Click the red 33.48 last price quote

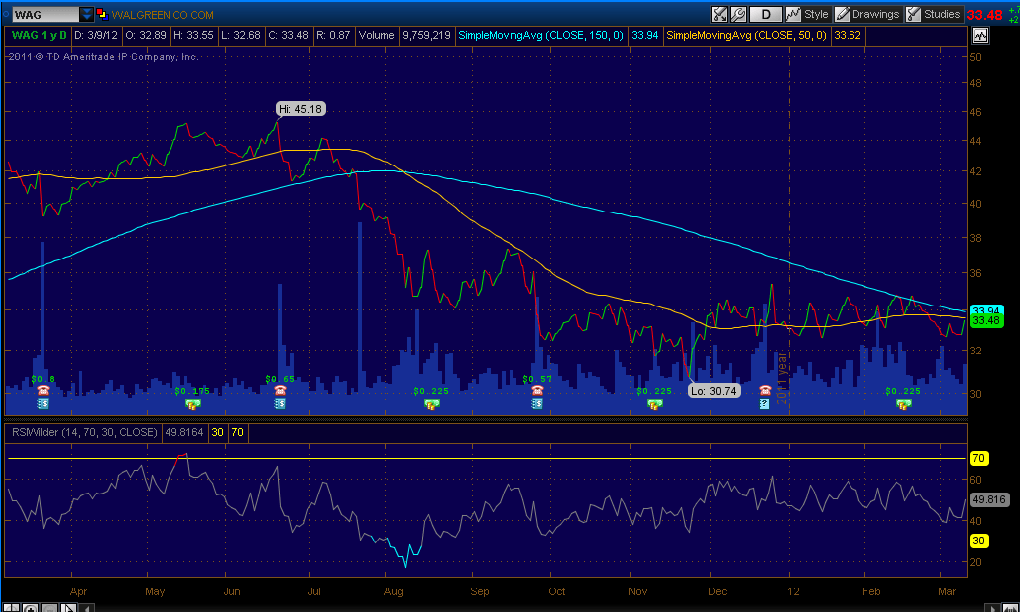pos(984,14)
